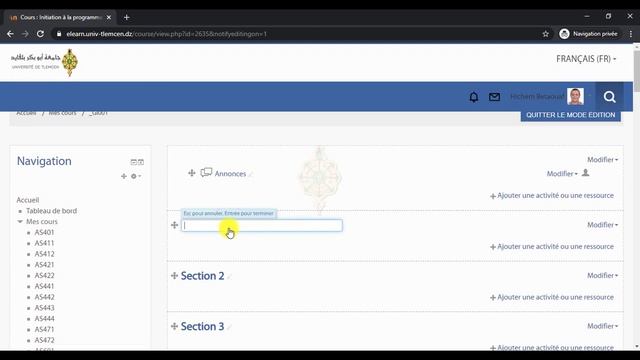Edit the Section 3 name with the pencil
The image size is (640, 360).
[229, 328]
